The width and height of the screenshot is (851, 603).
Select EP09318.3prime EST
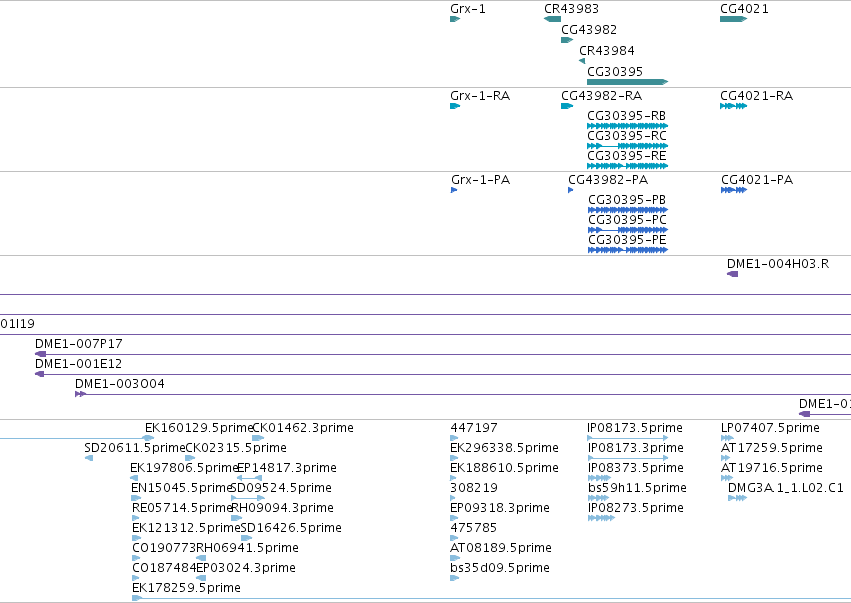pos(454,518)
